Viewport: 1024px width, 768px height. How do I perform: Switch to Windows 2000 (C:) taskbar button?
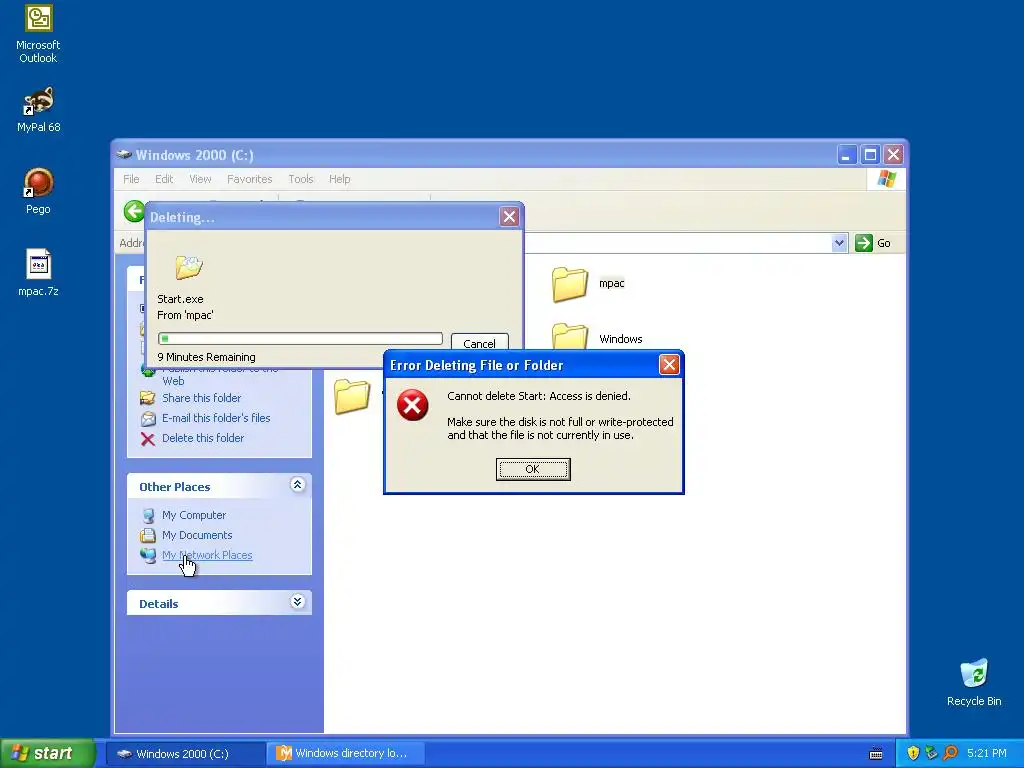(185, 754)
